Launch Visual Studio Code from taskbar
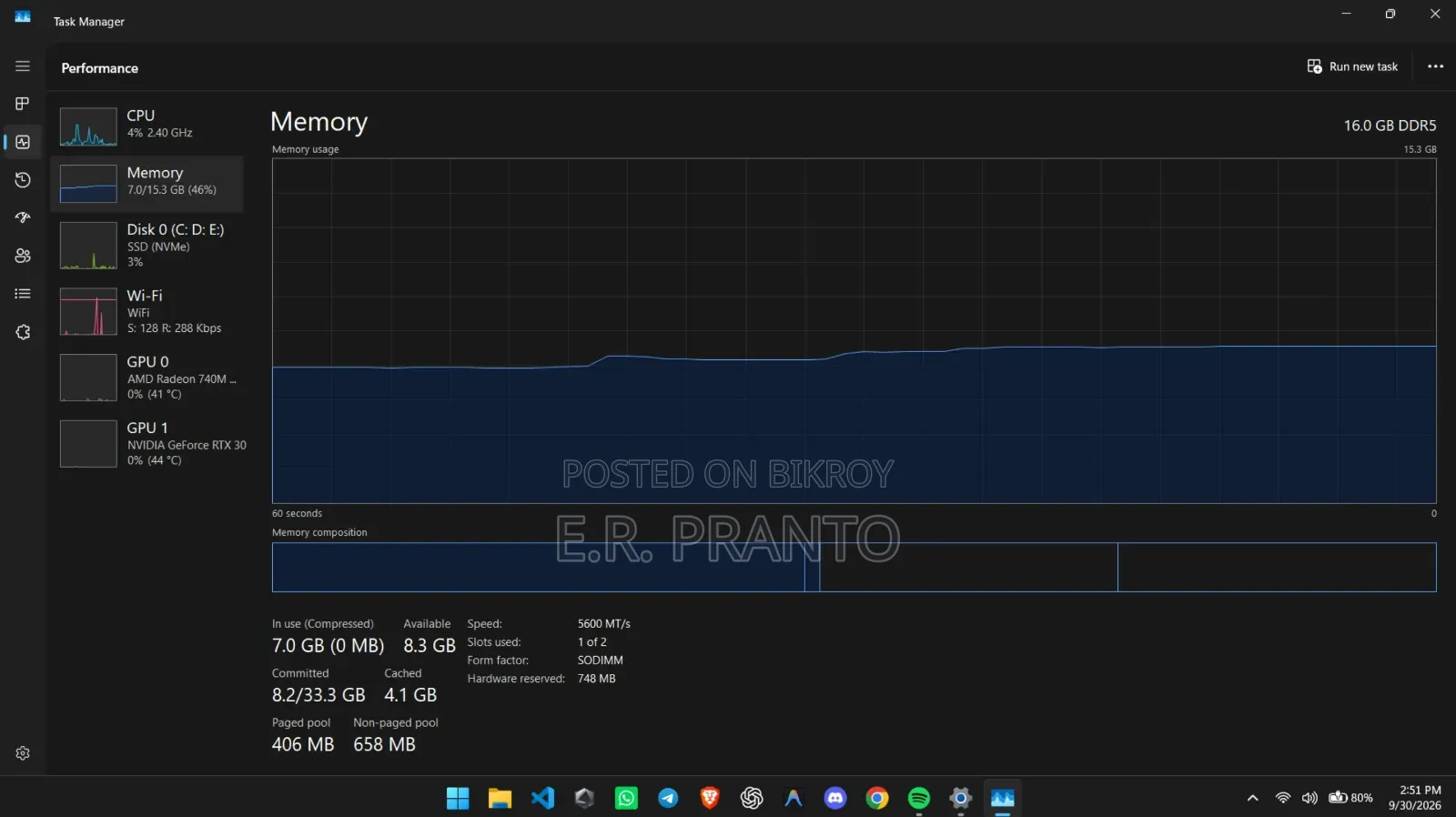This screenshot has width=1456, height=817. click(x=542, y=798)
